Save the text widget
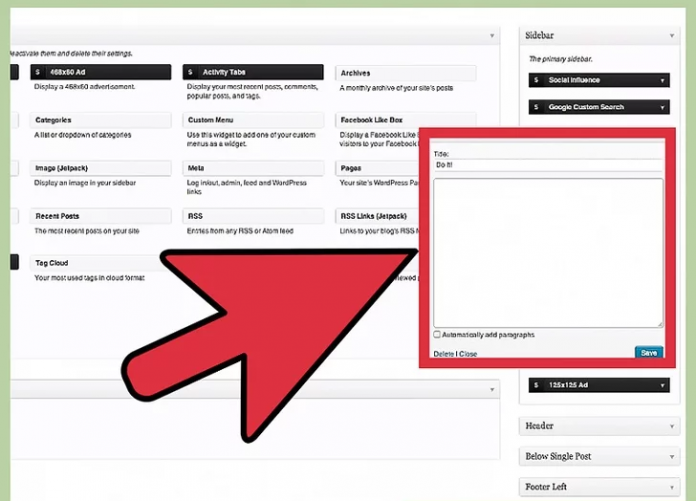The height and width of the screenshot is (501, 696). coord(648,352)
